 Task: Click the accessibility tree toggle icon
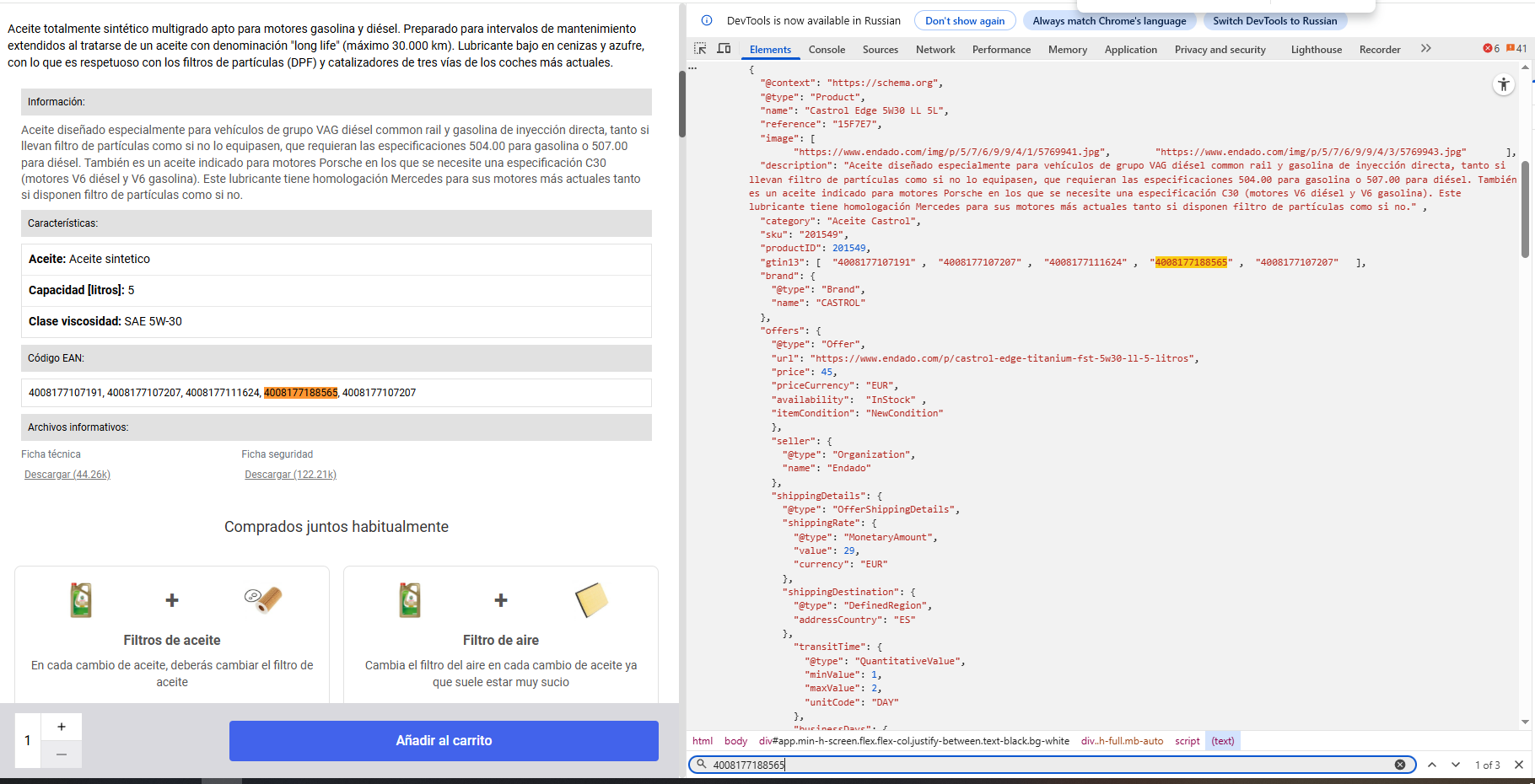[1504, 84]
